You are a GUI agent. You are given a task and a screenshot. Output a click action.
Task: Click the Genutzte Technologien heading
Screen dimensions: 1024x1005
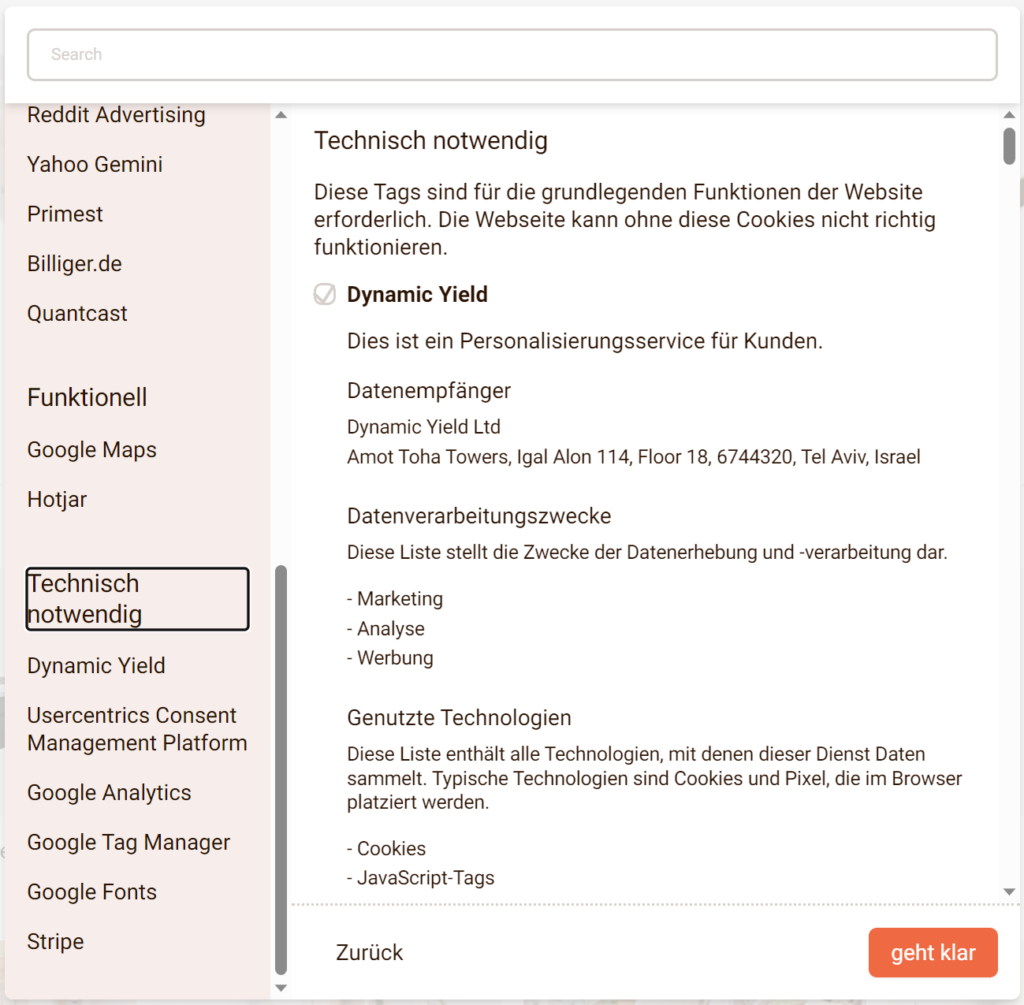point(458,718)
